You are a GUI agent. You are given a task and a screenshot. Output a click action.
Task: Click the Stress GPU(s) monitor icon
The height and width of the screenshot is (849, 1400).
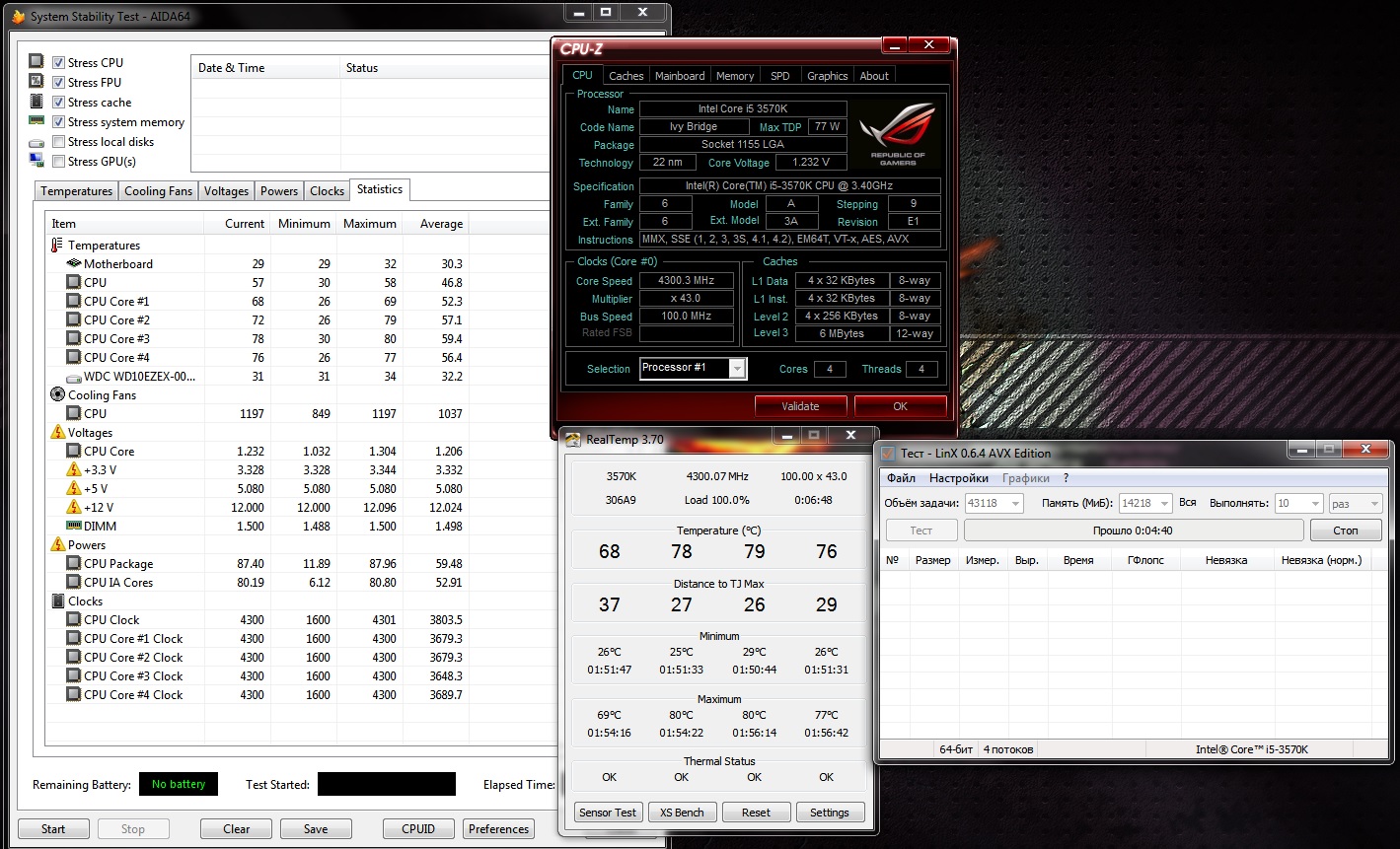click(x=37, y=160)
